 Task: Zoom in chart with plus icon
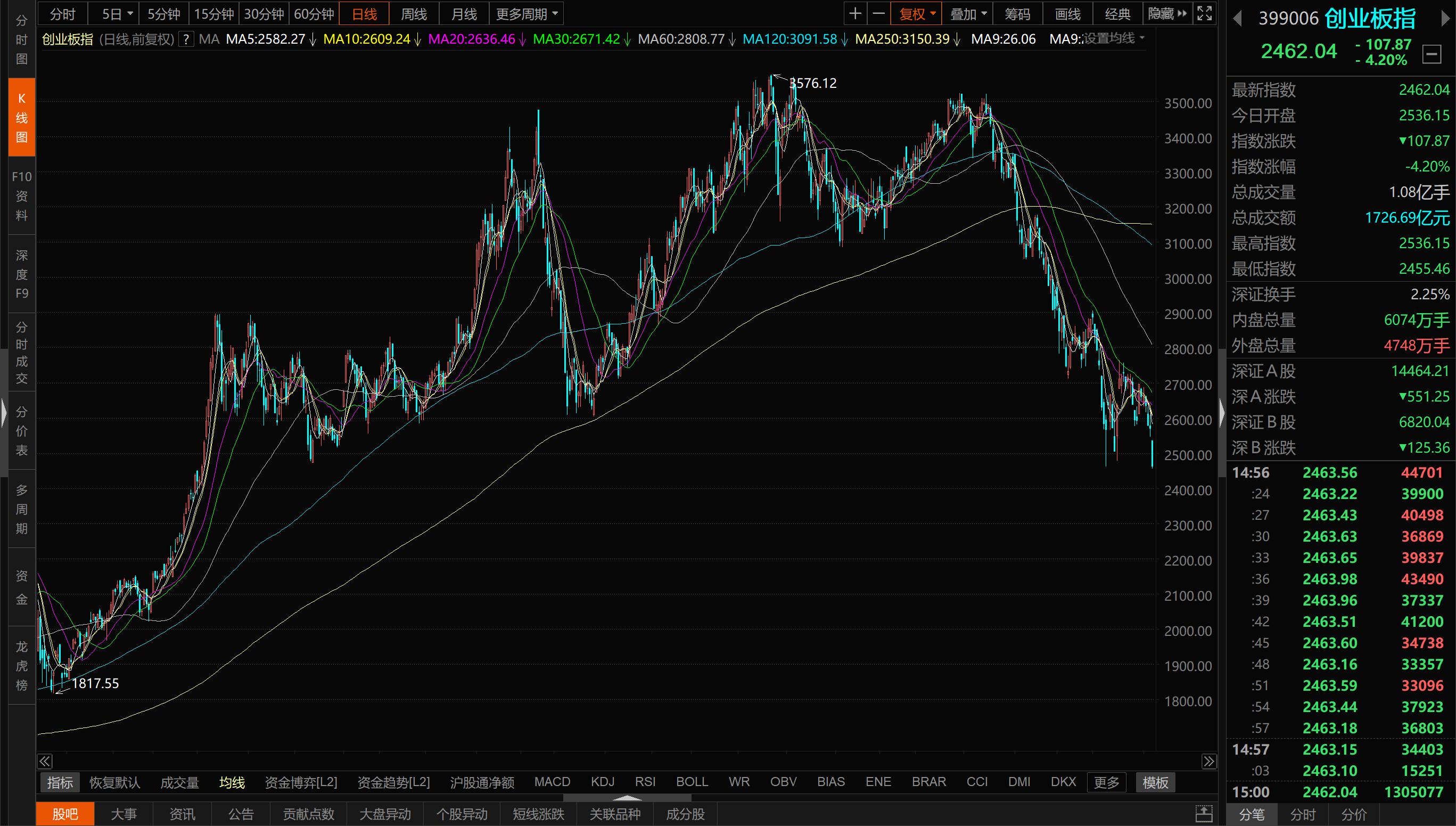(855, 14)
